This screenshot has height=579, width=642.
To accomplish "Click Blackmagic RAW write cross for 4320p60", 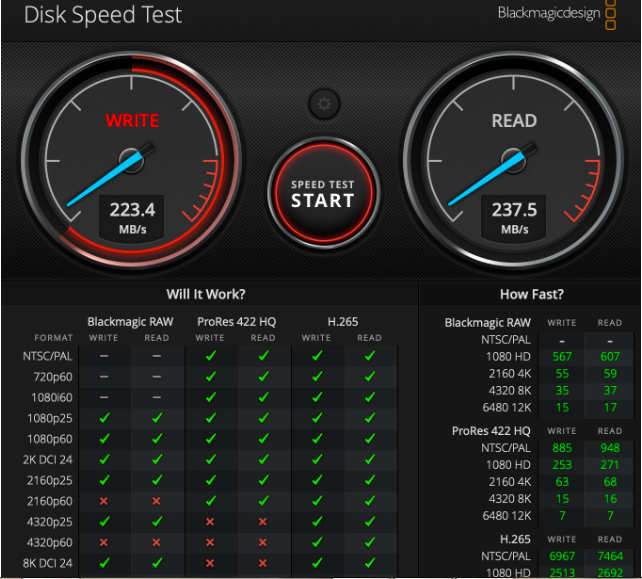I will pos(104,542).
